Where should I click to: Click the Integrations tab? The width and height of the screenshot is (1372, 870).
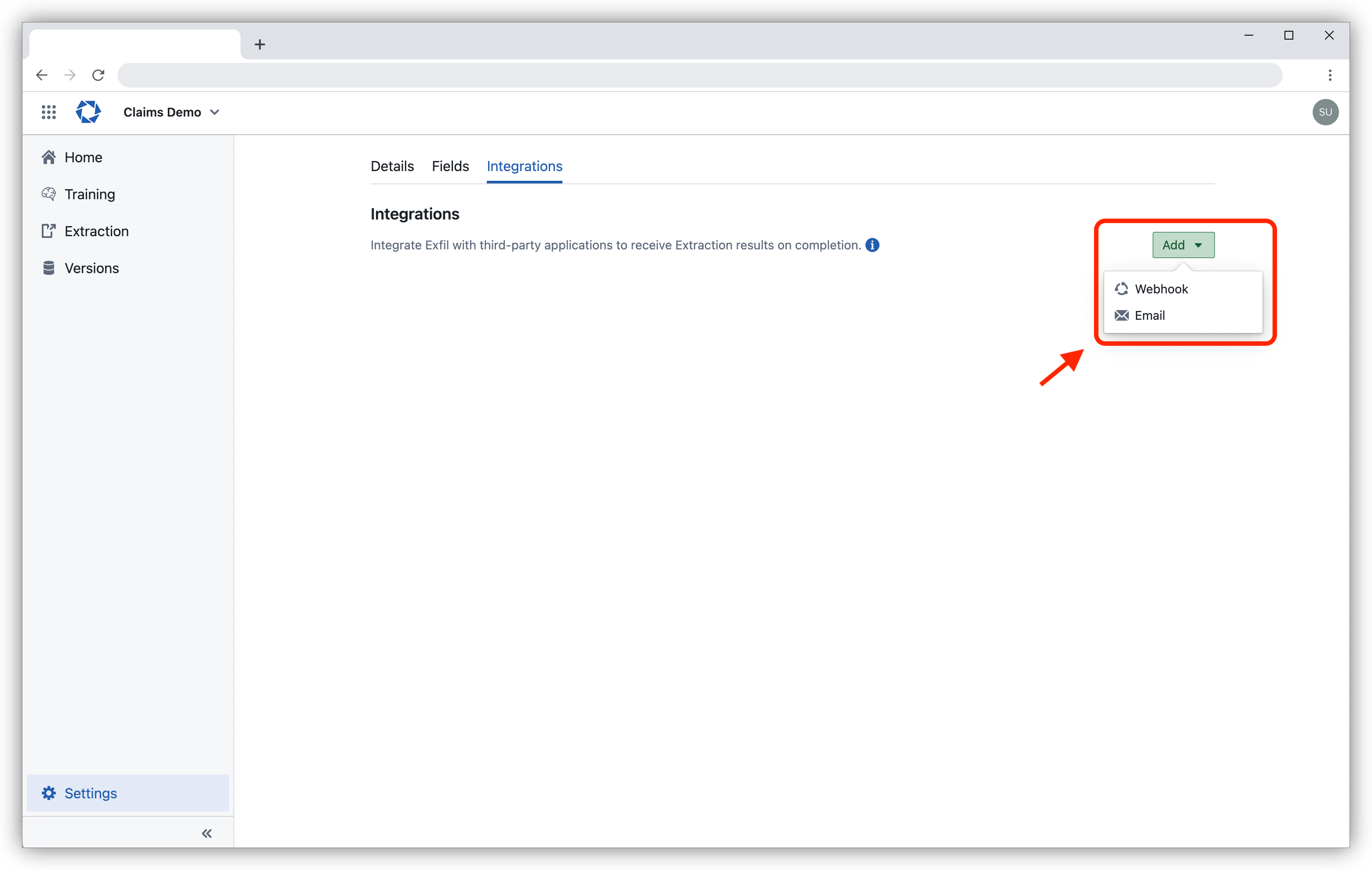coord(524,166)
